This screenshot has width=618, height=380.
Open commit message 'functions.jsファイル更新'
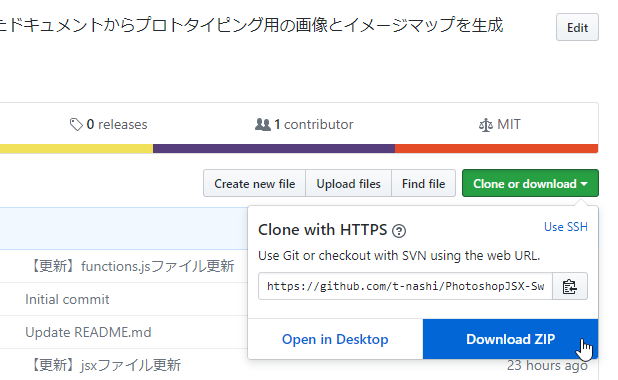tap(131, 266)
